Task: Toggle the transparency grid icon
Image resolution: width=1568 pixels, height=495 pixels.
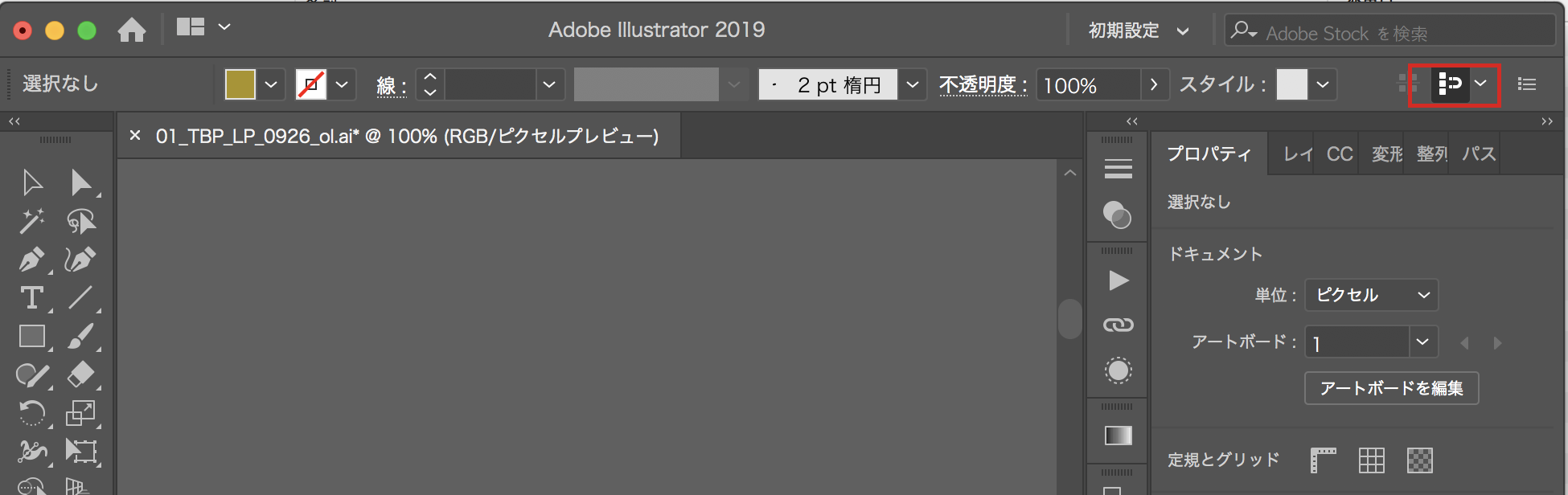Action: click(x=1420, y=460)
